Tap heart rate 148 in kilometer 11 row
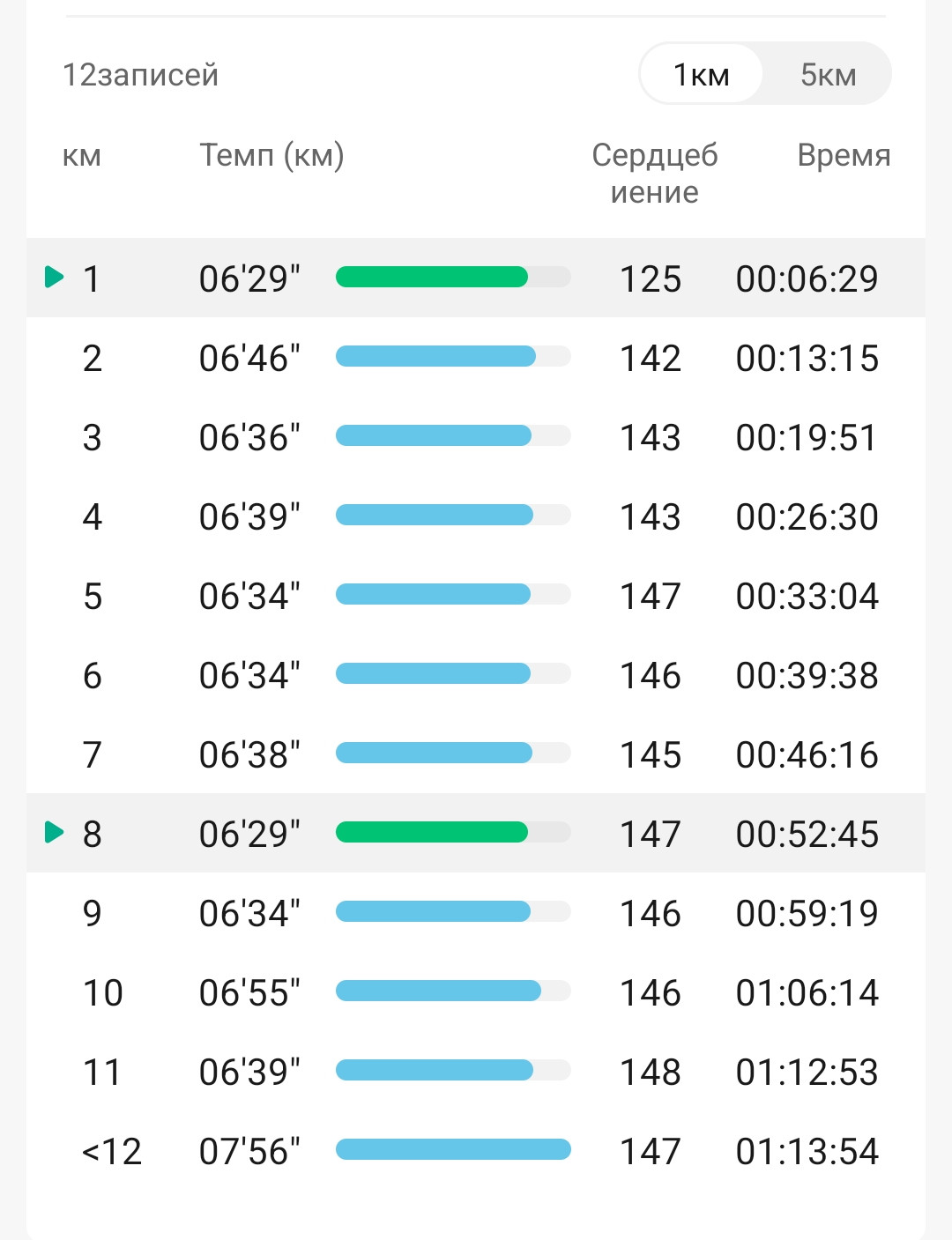Image resolution: width=952 pixels, height=1240 pixels. [x=651, y=1072]
